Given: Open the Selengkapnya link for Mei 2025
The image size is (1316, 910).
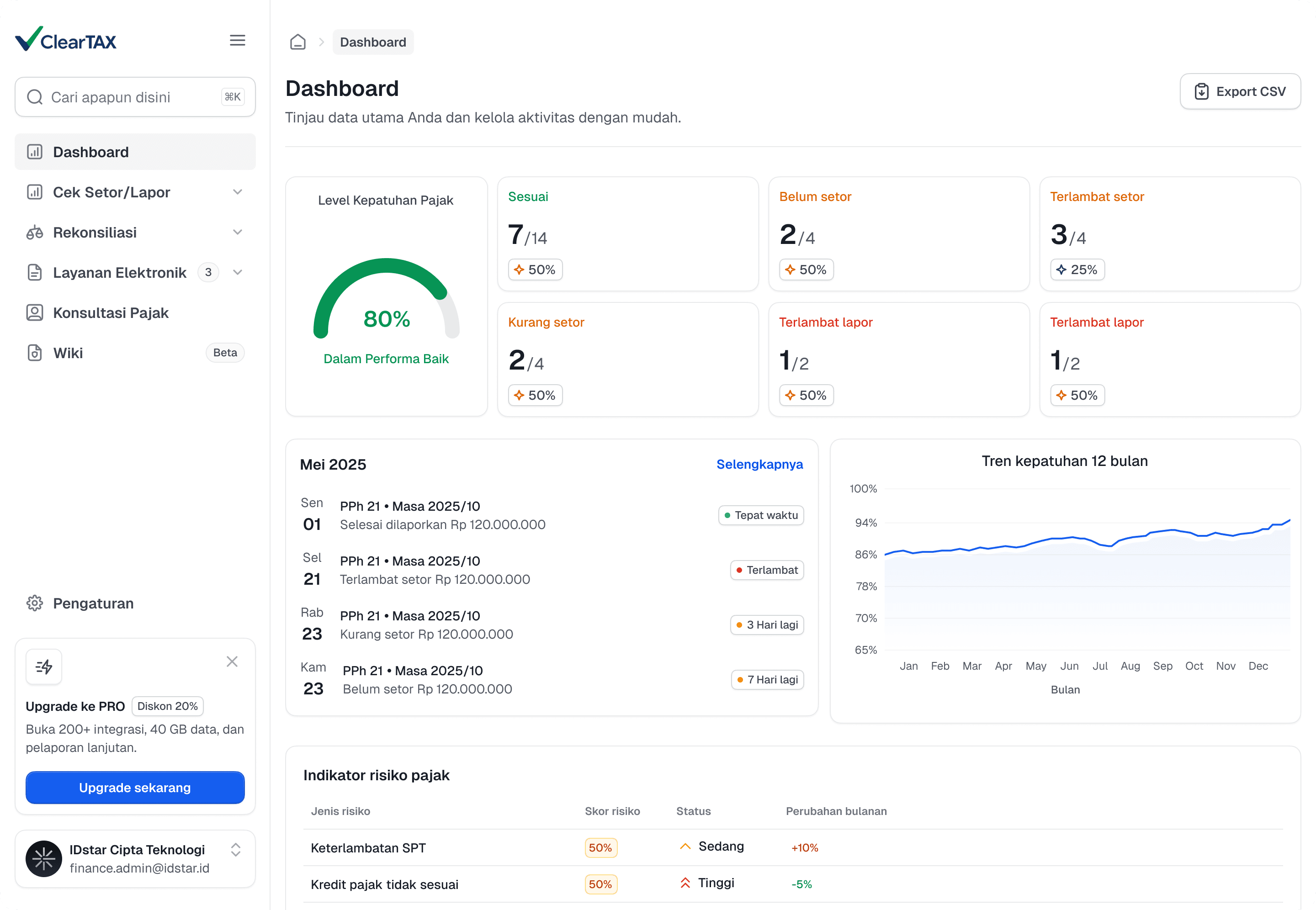Looking at the screenshot, I should [759, 464].
